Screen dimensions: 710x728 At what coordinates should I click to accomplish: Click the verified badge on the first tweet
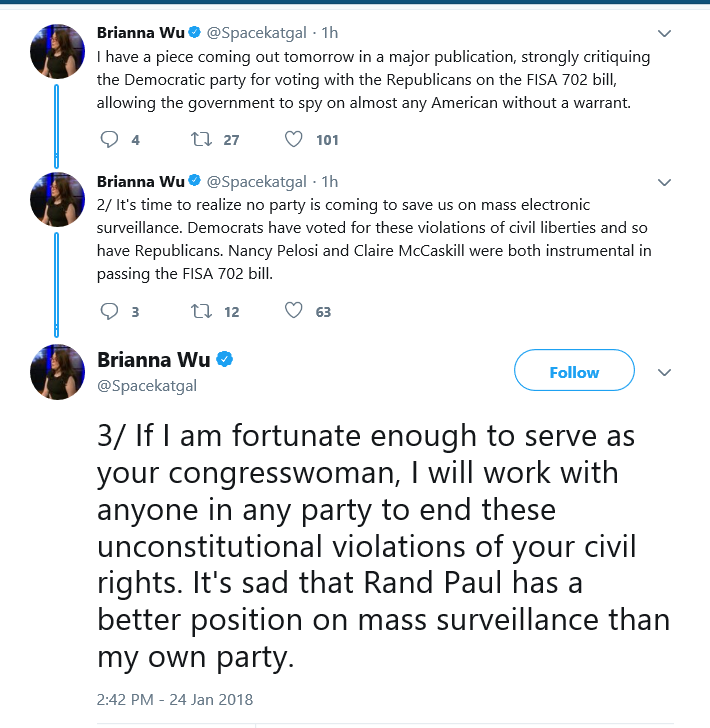[194, 32]
